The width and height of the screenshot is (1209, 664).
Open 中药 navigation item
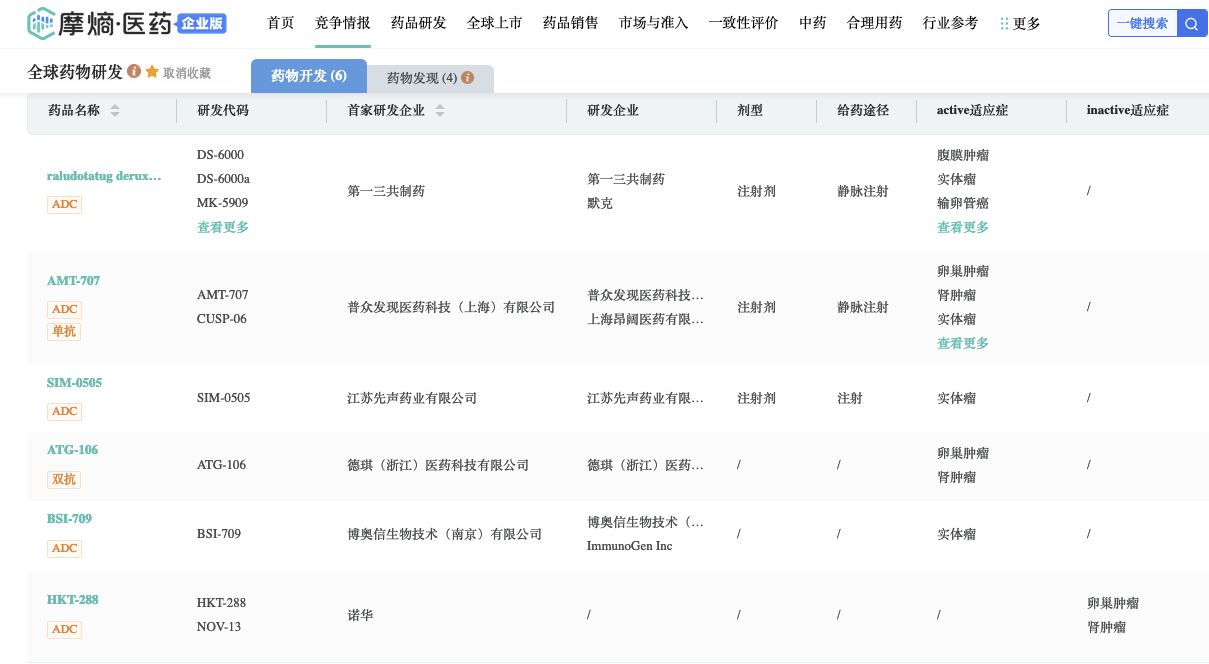(813, 23)
